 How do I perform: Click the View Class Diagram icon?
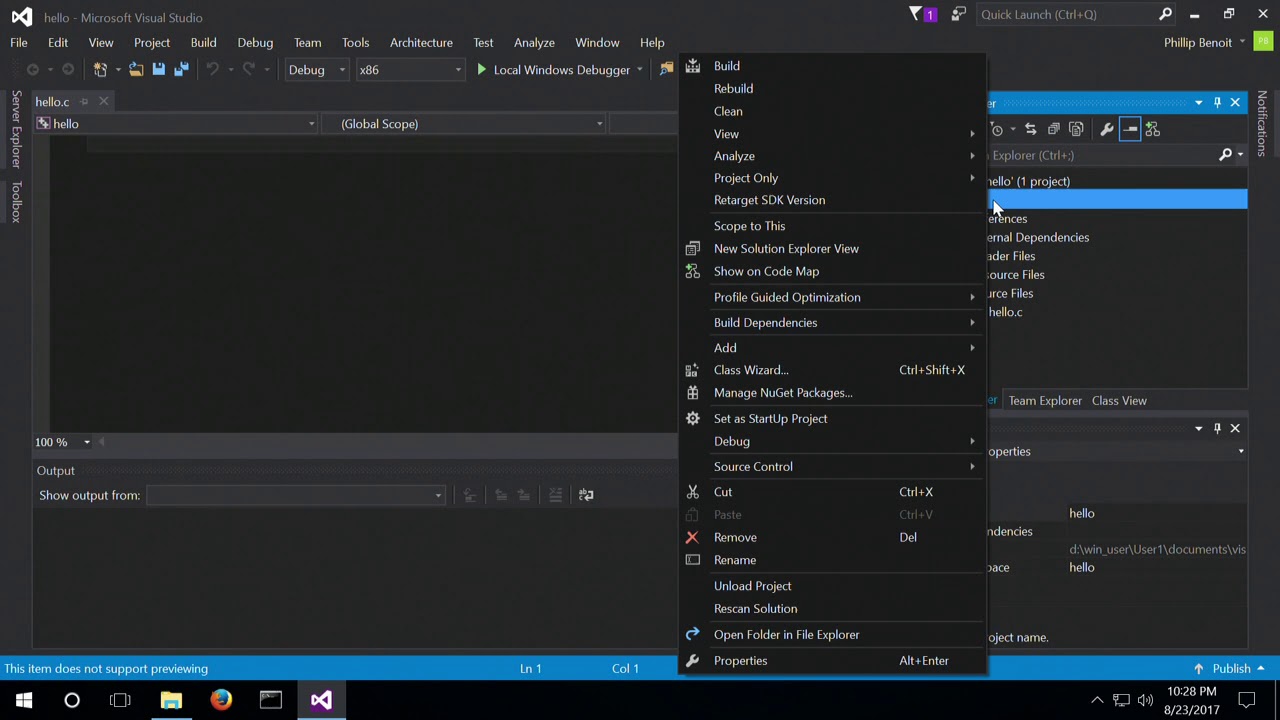coord(1153,129)
